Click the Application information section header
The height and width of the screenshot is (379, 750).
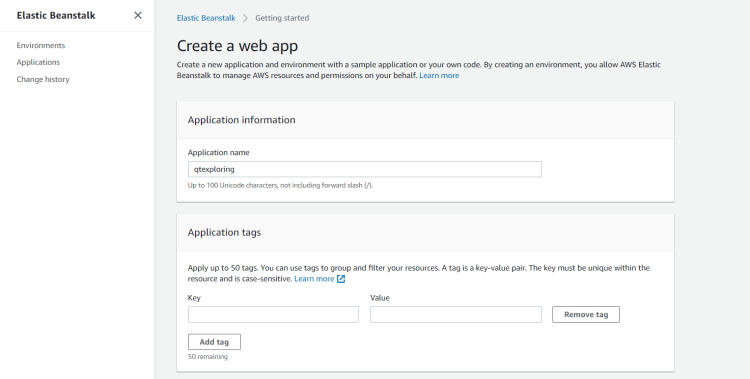point(242,120)
